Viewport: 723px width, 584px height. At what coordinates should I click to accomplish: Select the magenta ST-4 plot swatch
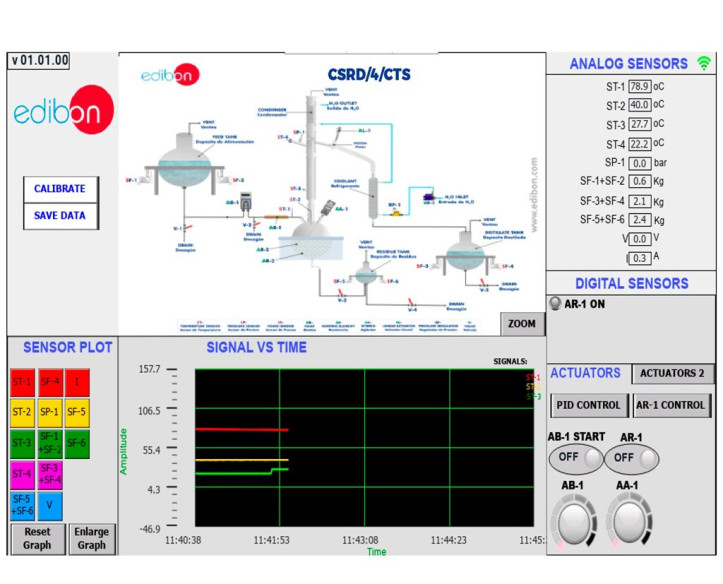point(21,473)
